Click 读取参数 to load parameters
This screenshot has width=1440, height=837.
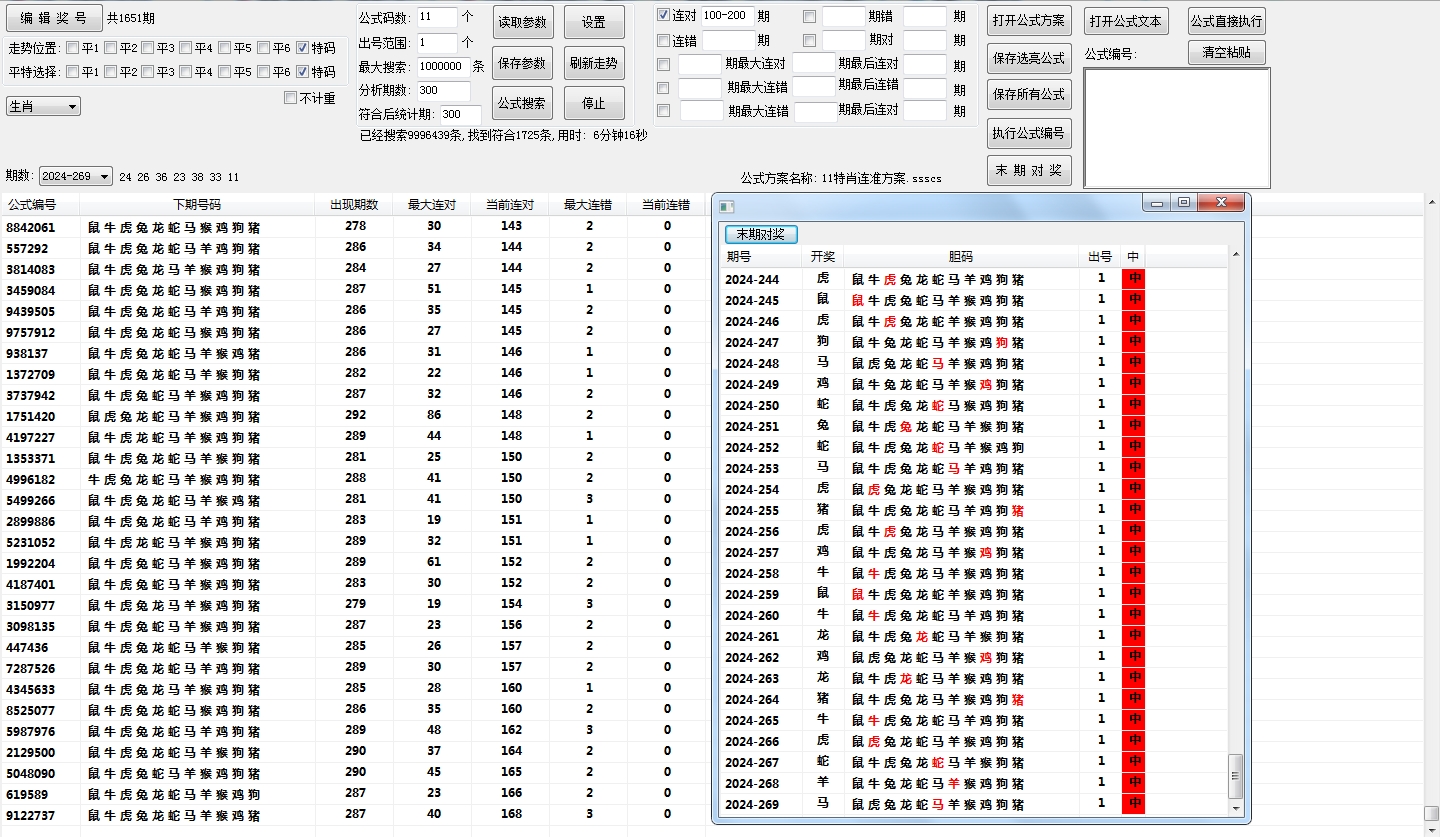tap(522, 22)
